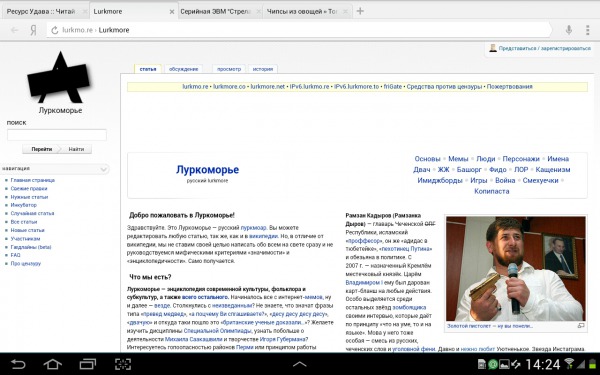Tap the screenshot capture icon in navigation bar
The height and width of the screenshot is (375, 600).
tap(123, 364)
